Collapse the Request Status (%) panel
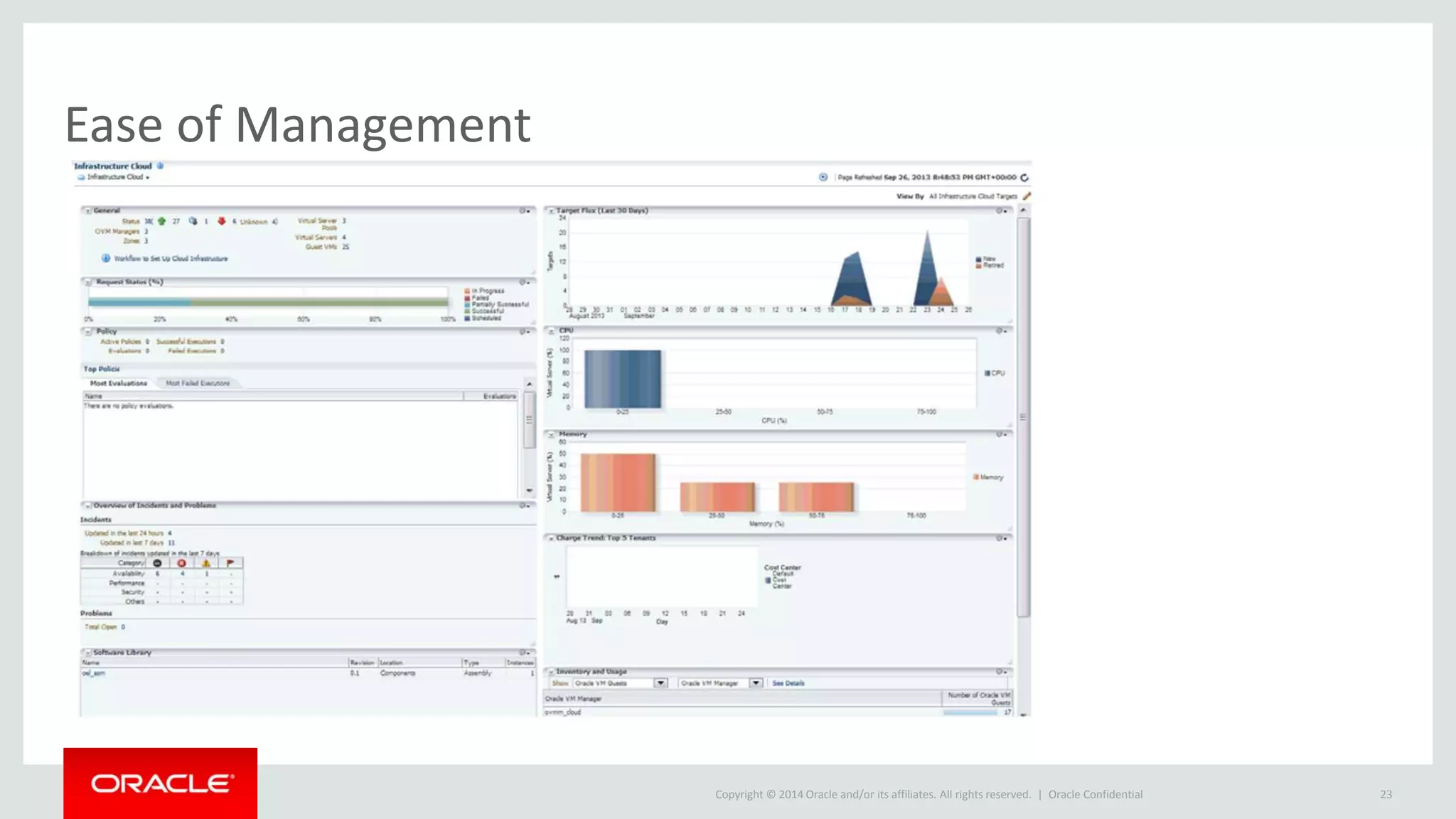Screen dimensions: 1456x819 click(87, 282)
